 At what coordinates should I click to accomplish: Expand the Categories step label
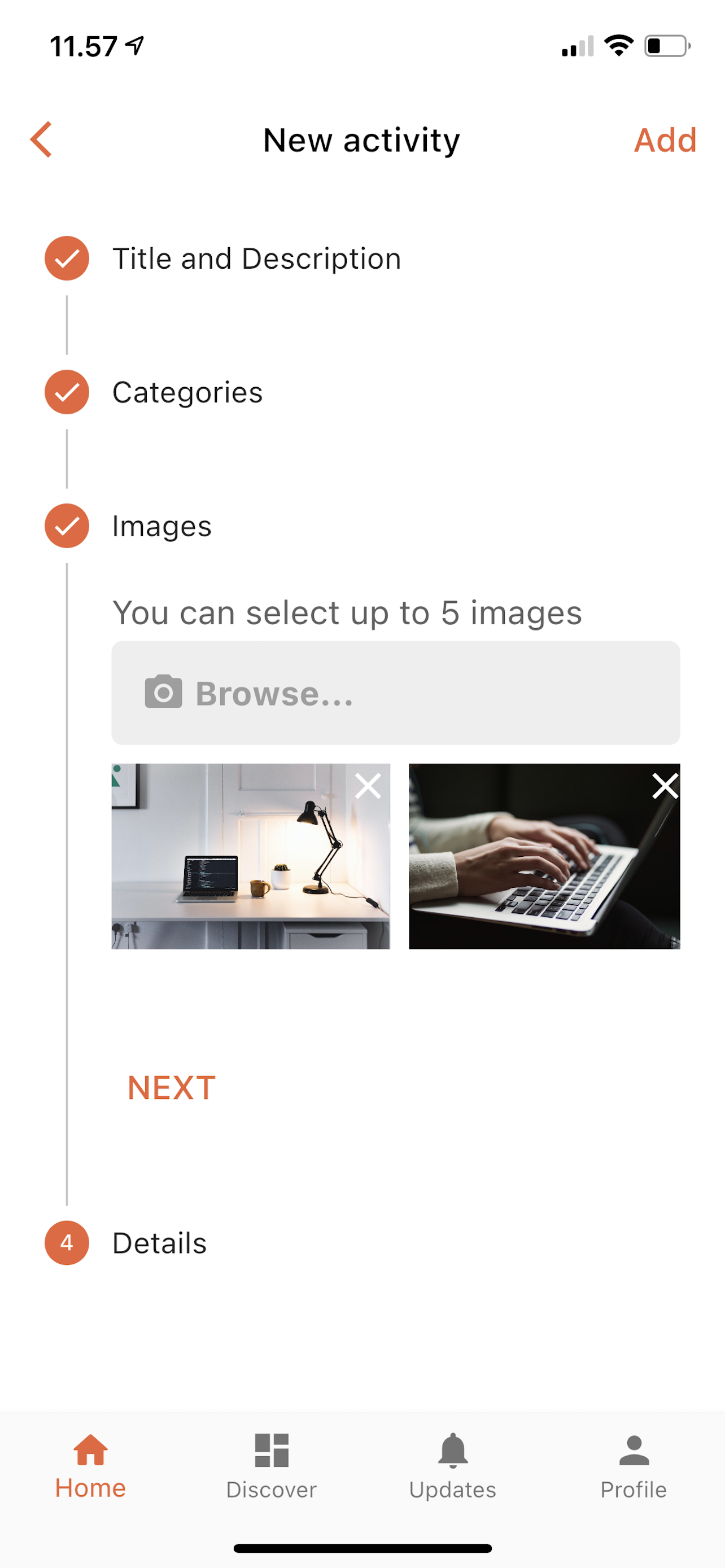coord(187,393)
